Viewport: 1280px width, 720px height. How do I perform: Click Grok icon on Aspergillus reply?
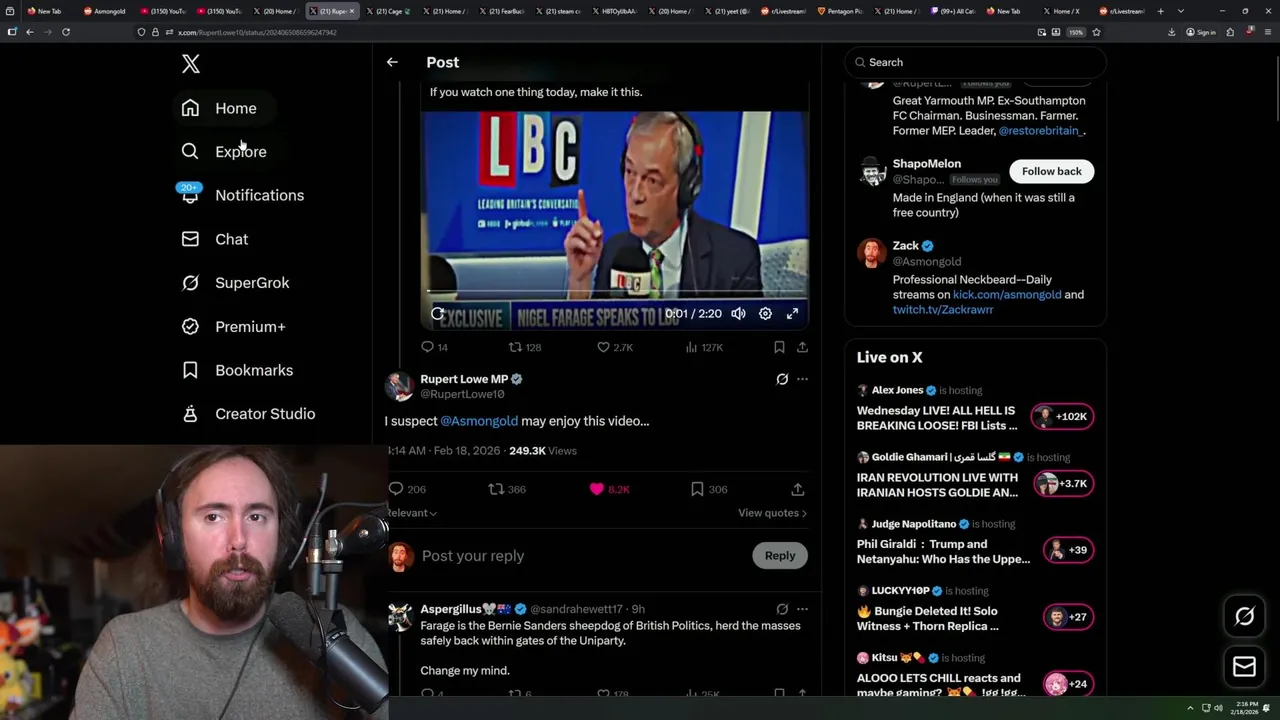coord(782,609)
